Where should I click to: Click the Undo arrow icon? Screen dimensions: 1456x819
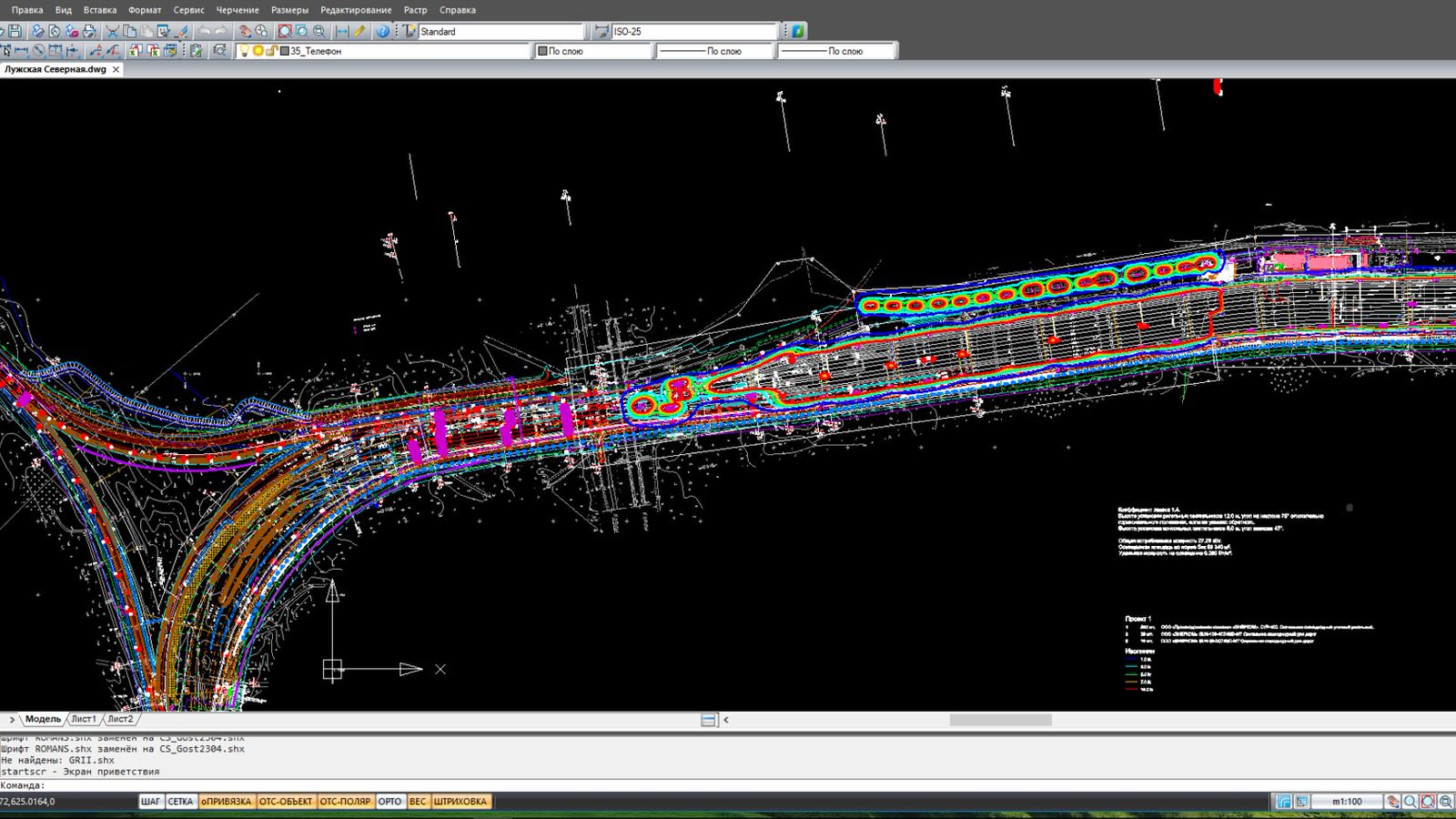204,31
